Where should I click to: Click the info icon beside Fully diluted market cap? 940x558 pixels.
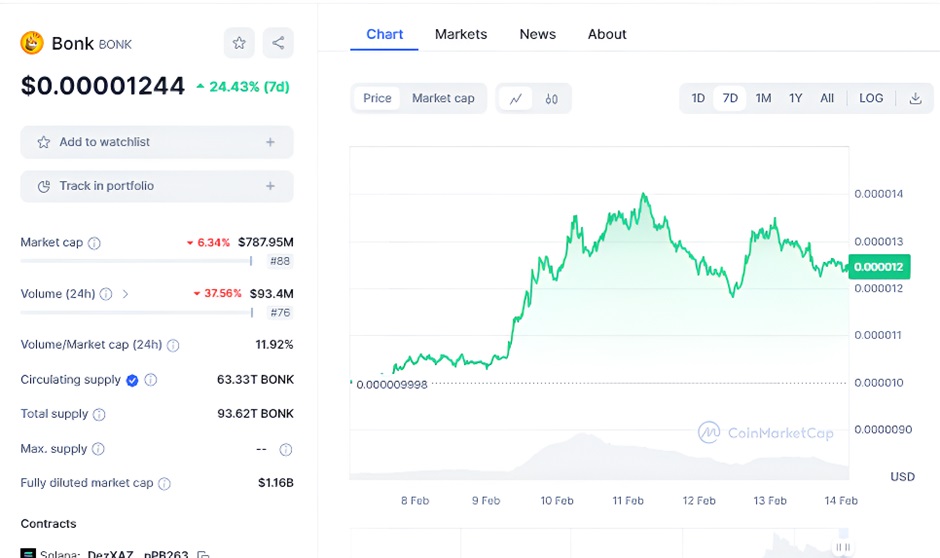(164, 483)
